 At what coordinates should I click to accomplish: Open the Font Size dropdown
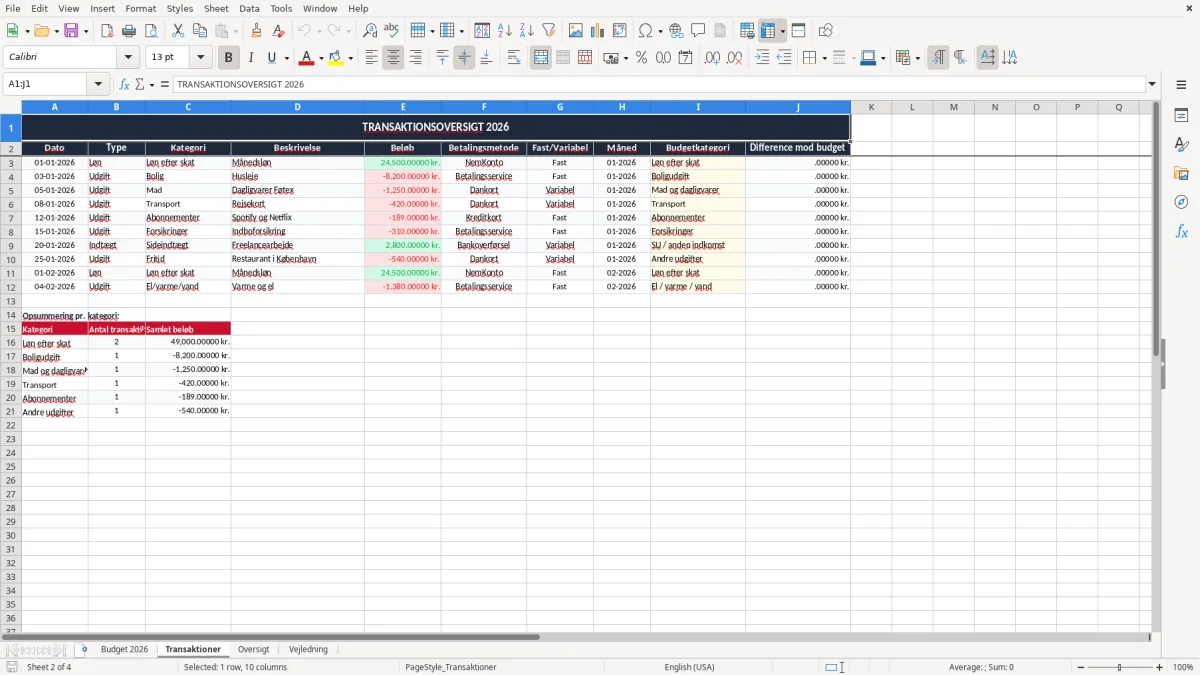click(x=200, y=58)
